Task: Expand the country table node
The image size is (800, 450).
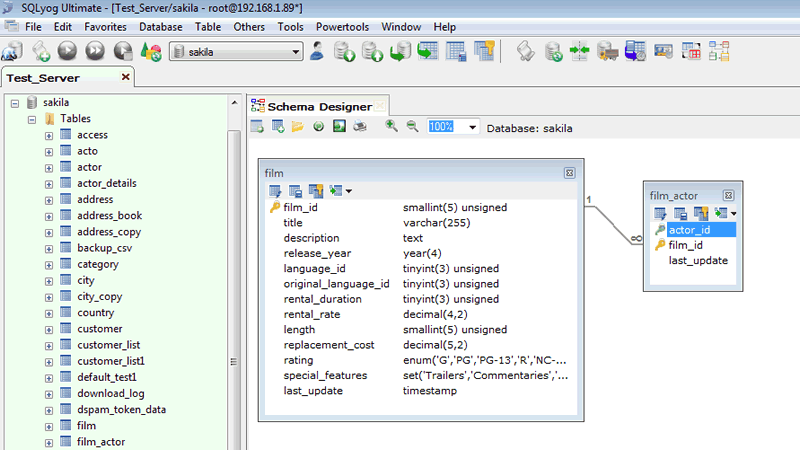Action: [x=48, y=314]
